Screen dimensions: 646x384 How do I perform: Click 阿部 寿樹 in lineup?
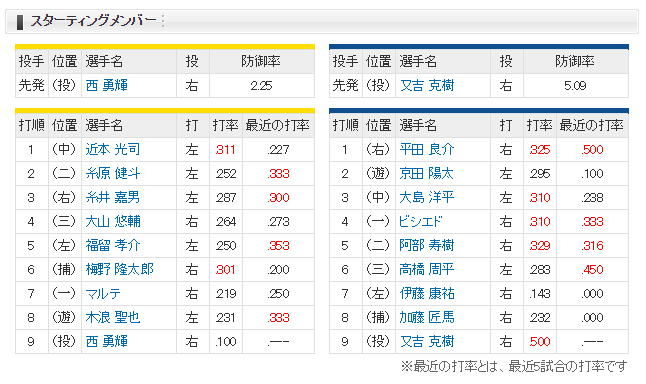427,246
